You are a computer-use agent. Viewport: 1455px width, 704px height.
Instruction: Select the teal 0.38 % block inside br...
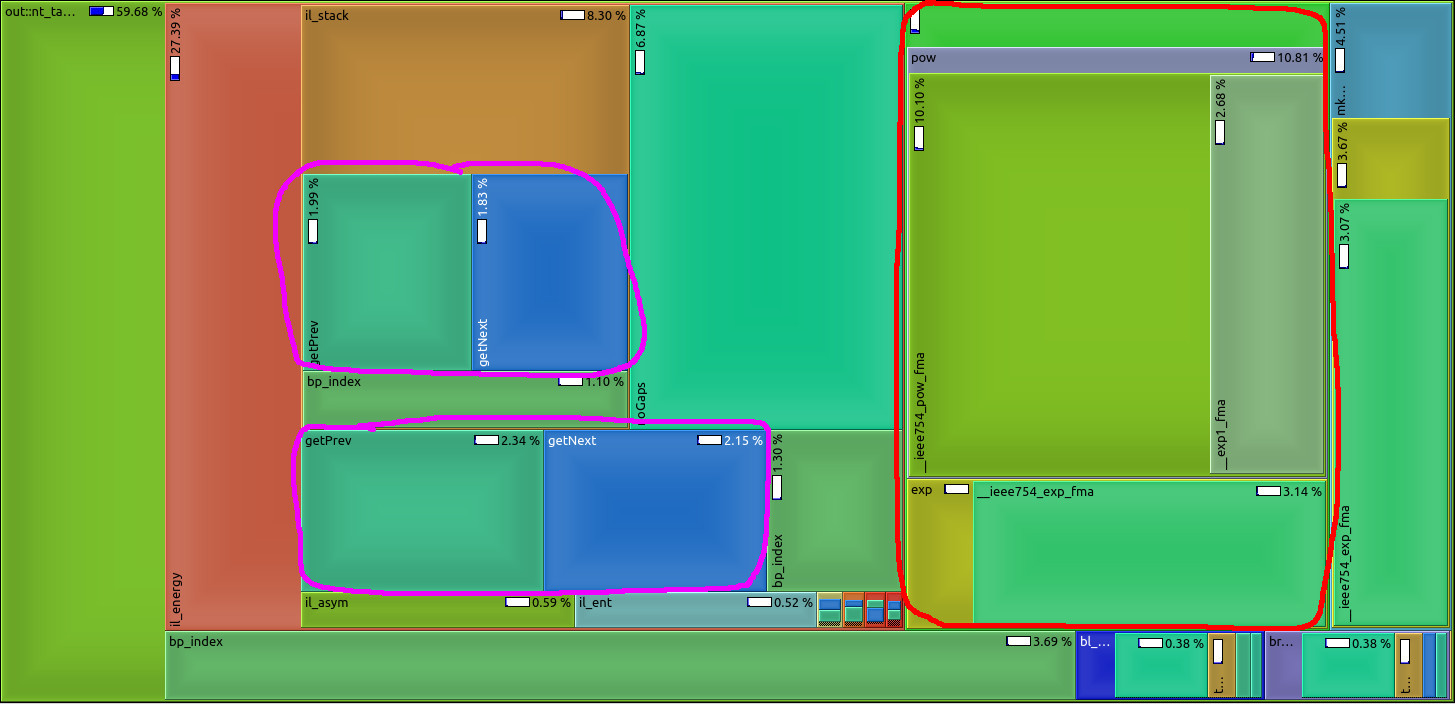[1348, 665]
